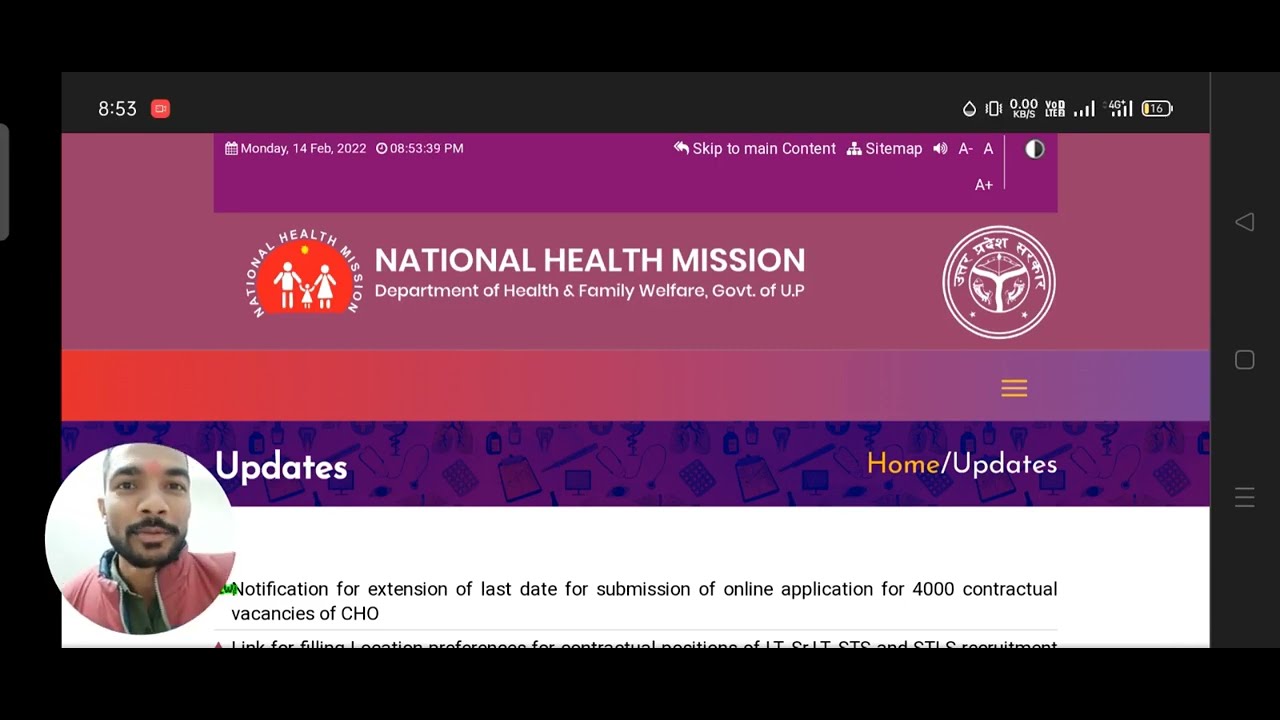This screenshot has width=1280, height=720.
Task: Open the hamburger navigation menu
Action: pyautogui.click(x=1014, y=388)
